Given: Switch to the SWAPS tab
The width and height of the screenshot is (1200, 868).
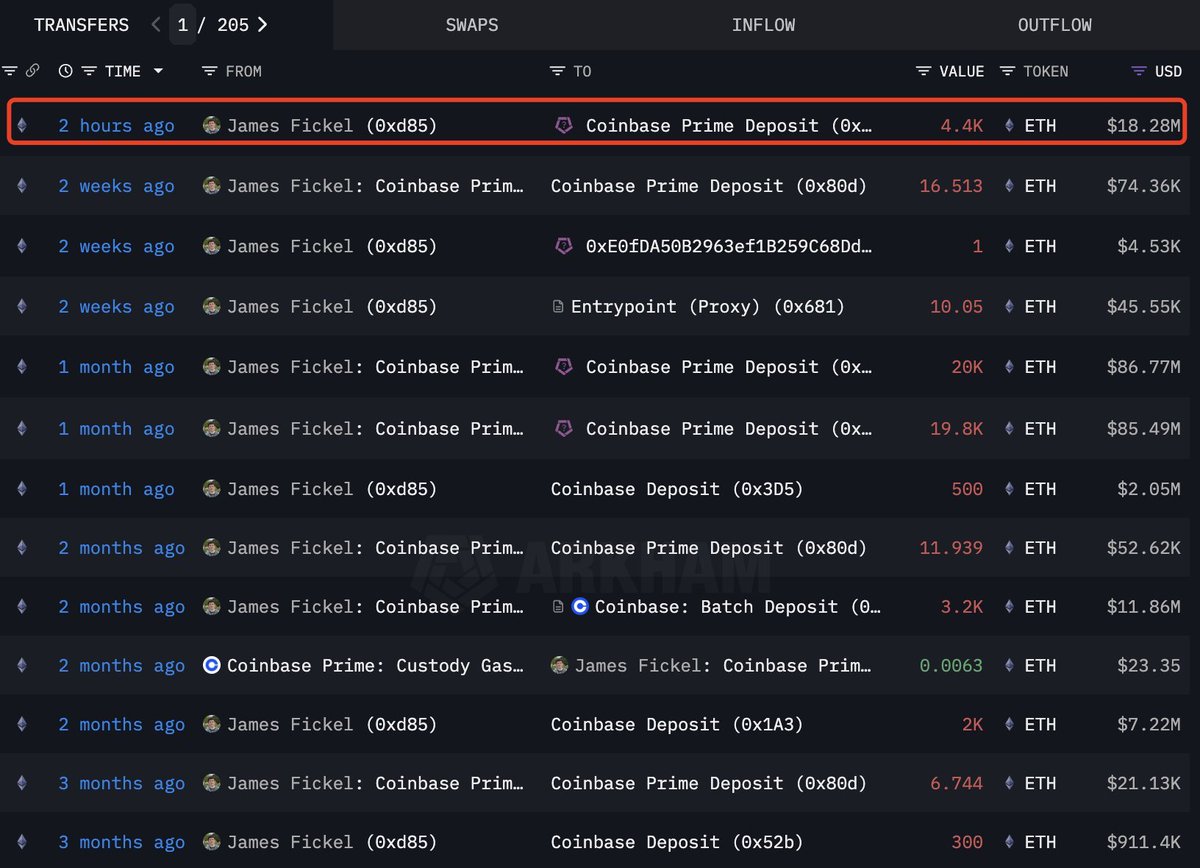Looking at the screenshot, I should coord(472,25).
